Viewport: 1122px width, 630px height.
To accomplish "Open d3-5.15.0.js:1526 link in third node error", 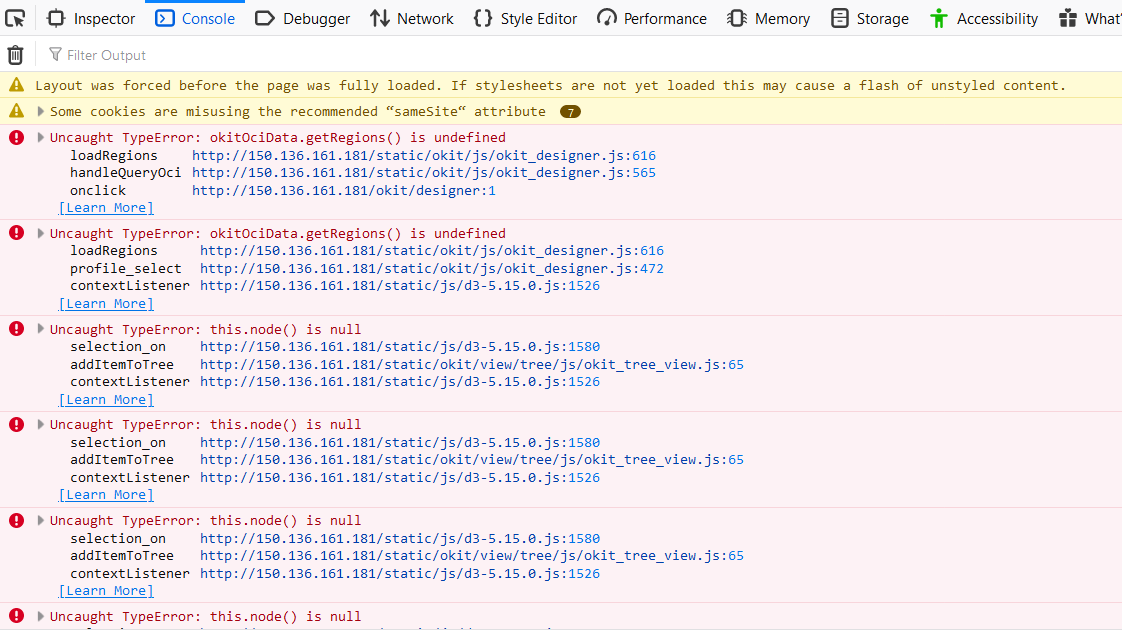I will 400,573.
